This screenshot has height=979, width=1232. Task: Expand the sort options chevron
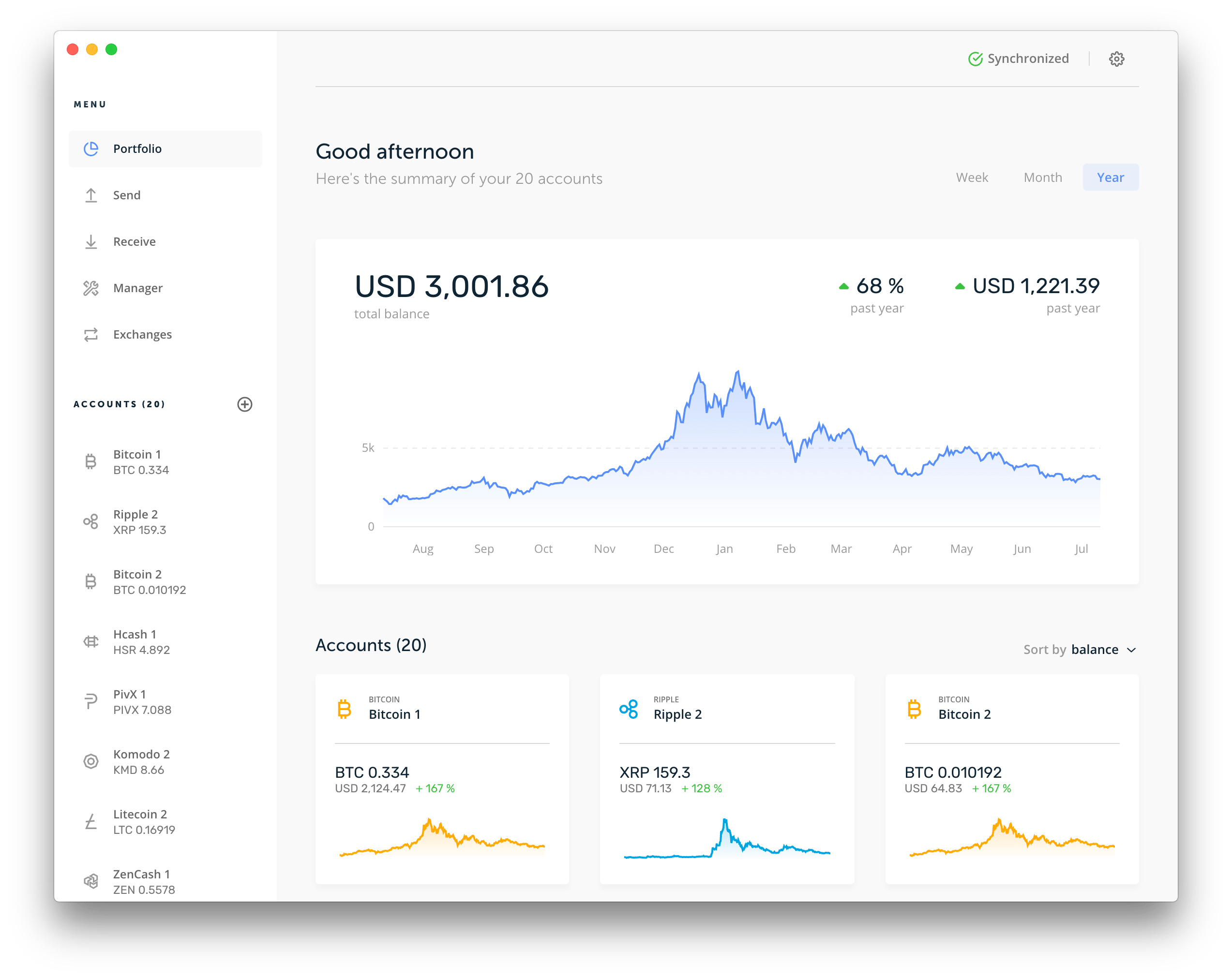click(x=1132, y=650)
